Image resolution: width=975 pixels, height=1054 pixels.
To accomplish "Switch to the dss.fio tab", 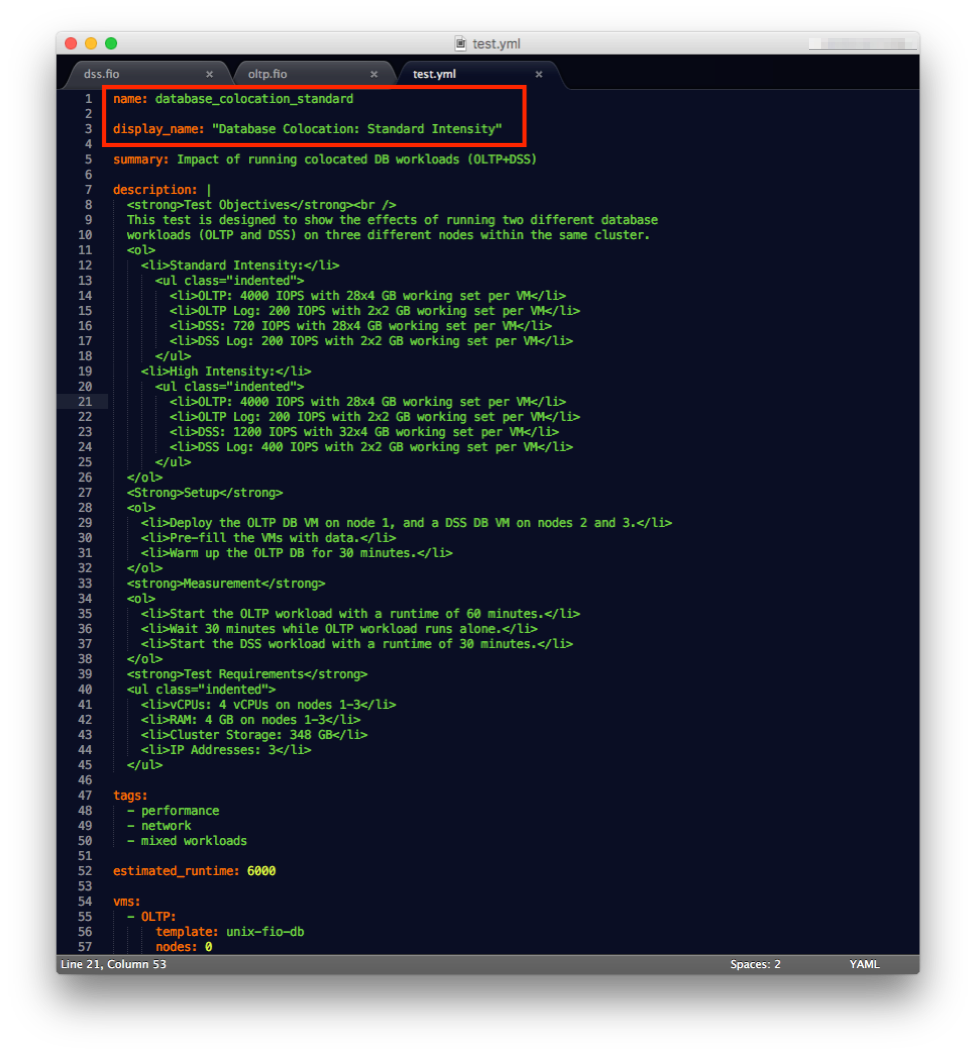I will tap(102, 74).
